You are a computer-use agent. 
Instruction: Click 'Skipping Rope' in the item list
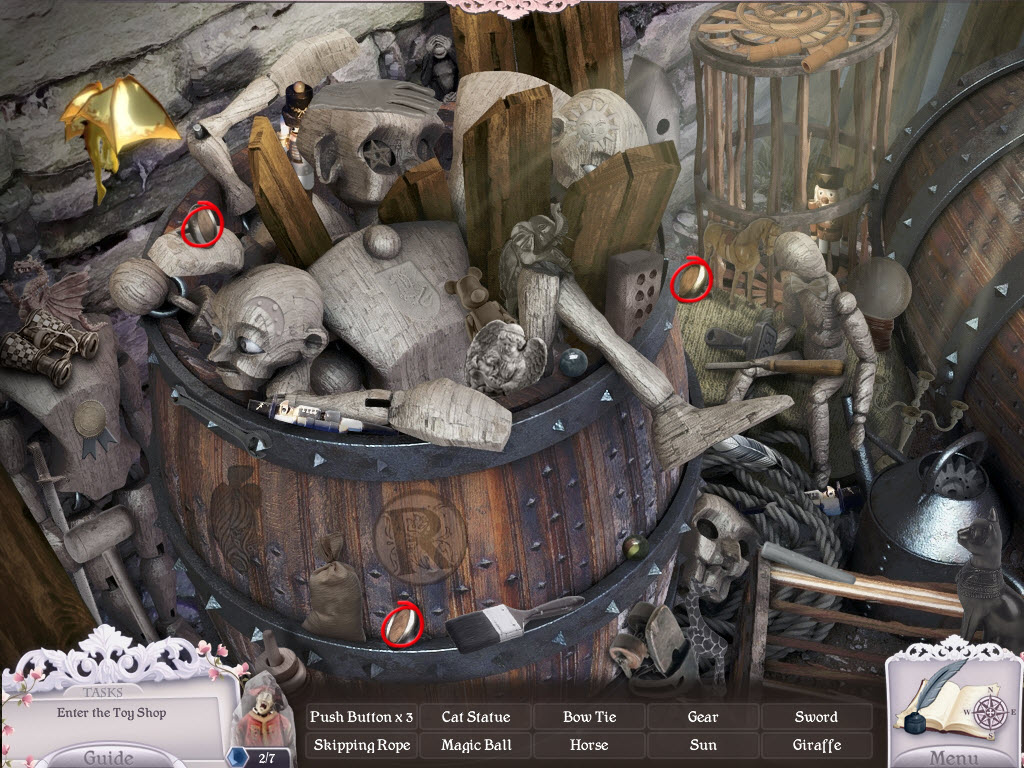[x=361, y=745]
